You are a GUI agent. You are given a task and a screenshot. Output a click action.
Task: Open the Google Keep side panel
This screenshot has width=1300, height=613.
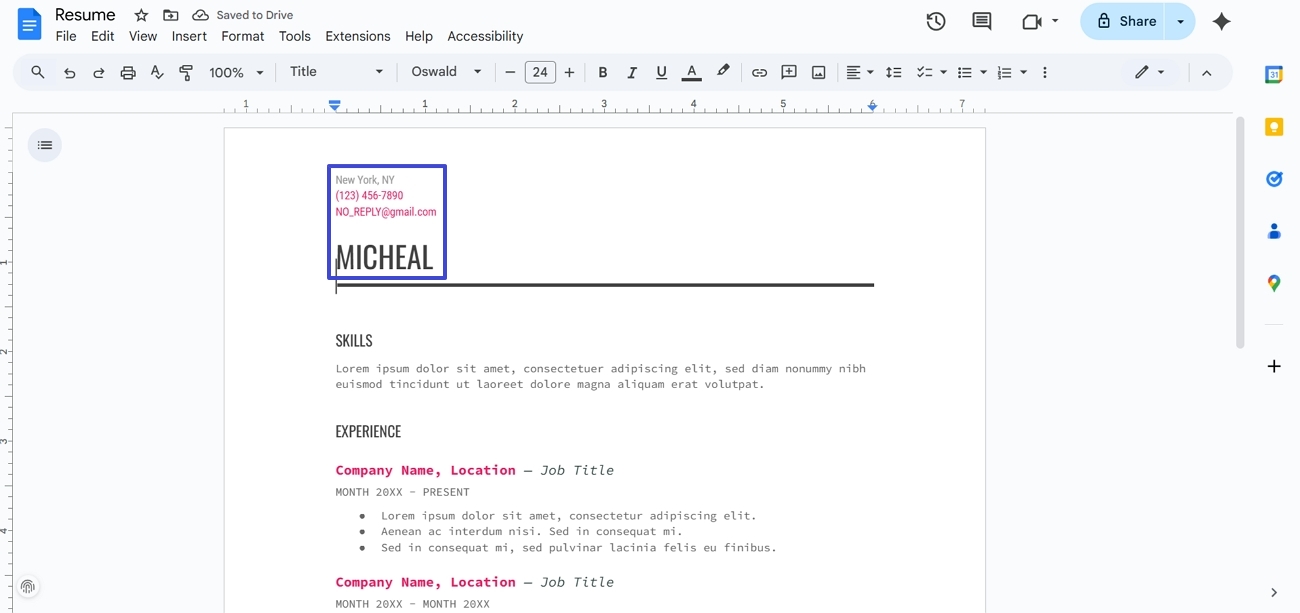pos(1273,127)
